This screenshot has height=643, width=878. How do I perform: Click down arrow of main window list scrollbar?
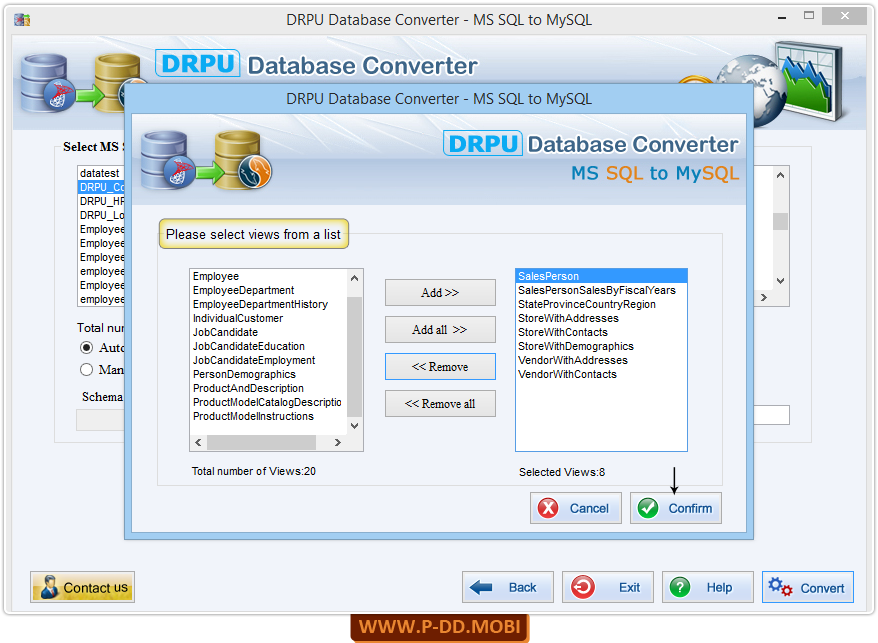coord(781,281)
